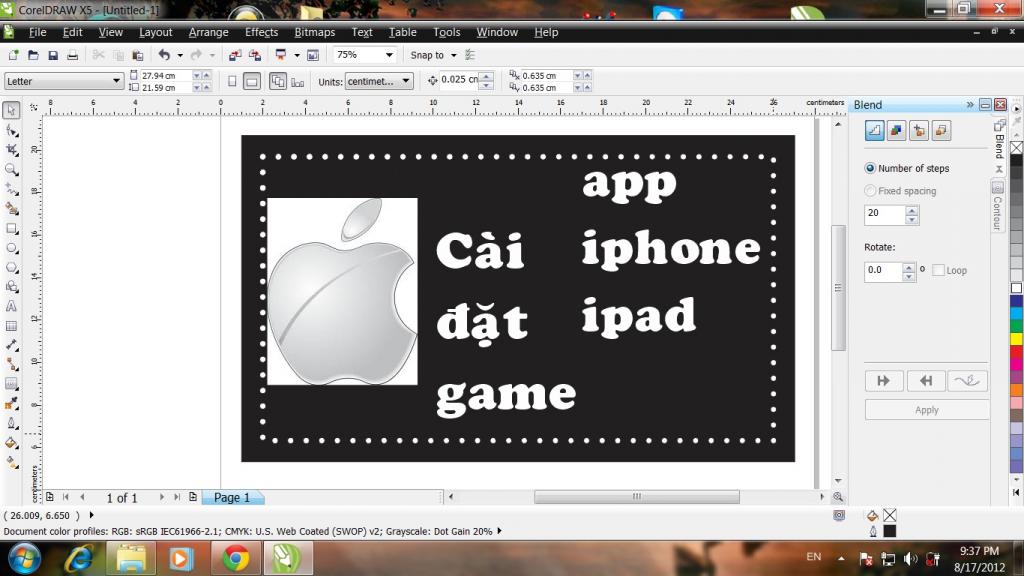This screenshot has width=1024, height=576.
Task: Choose the Rectangle tool
Action: (x=11, y=228)
